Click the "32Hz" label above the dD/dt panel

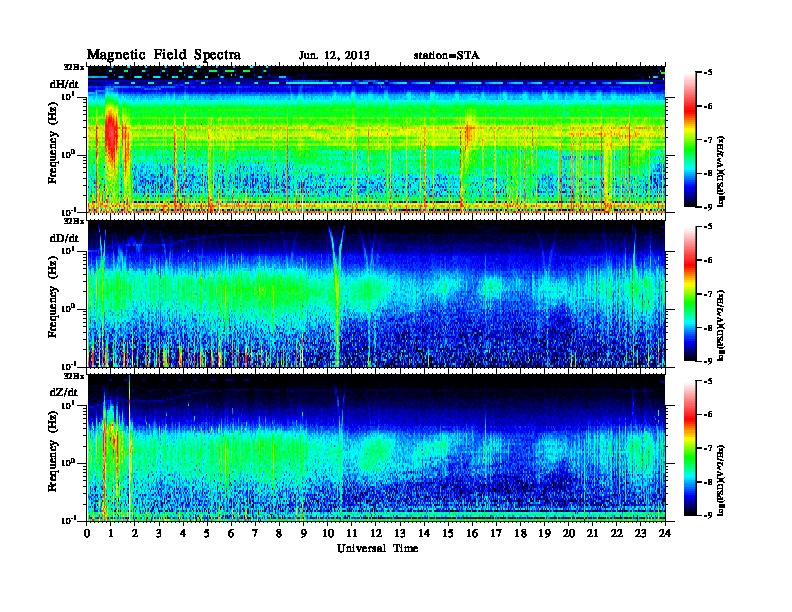coord(73,221)
